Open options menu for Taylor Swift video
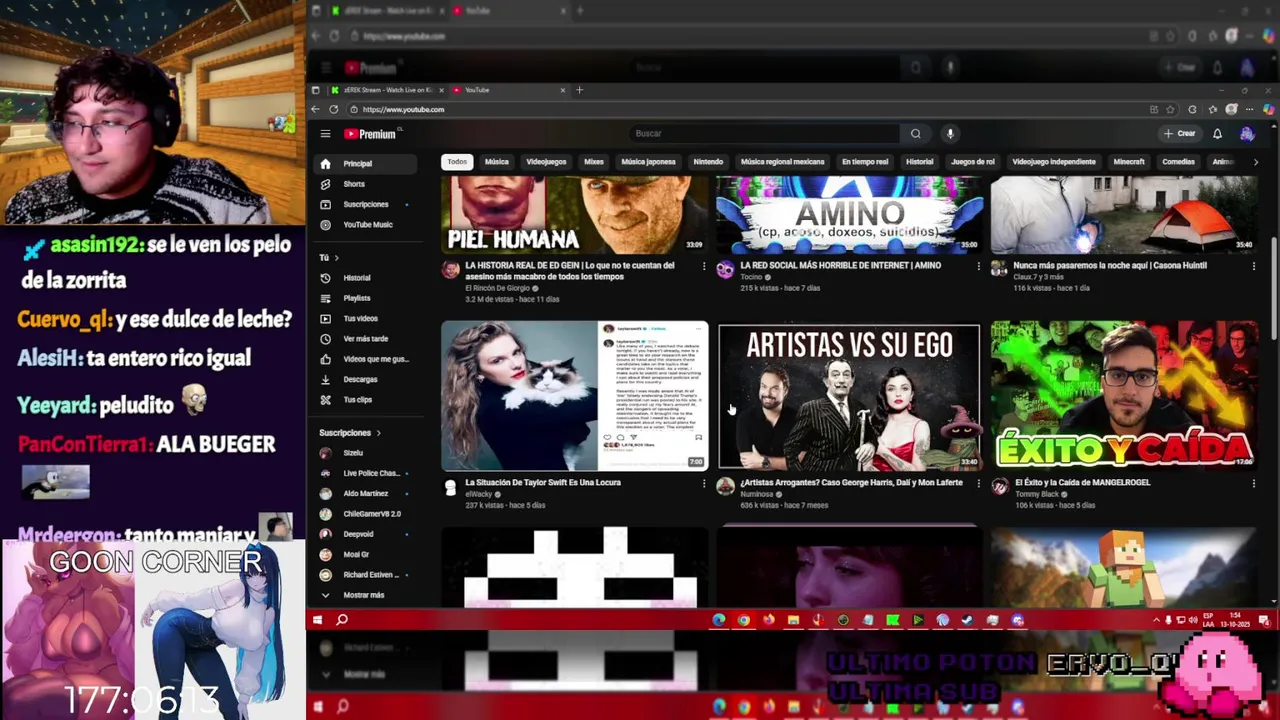 (x=703, y=483)
